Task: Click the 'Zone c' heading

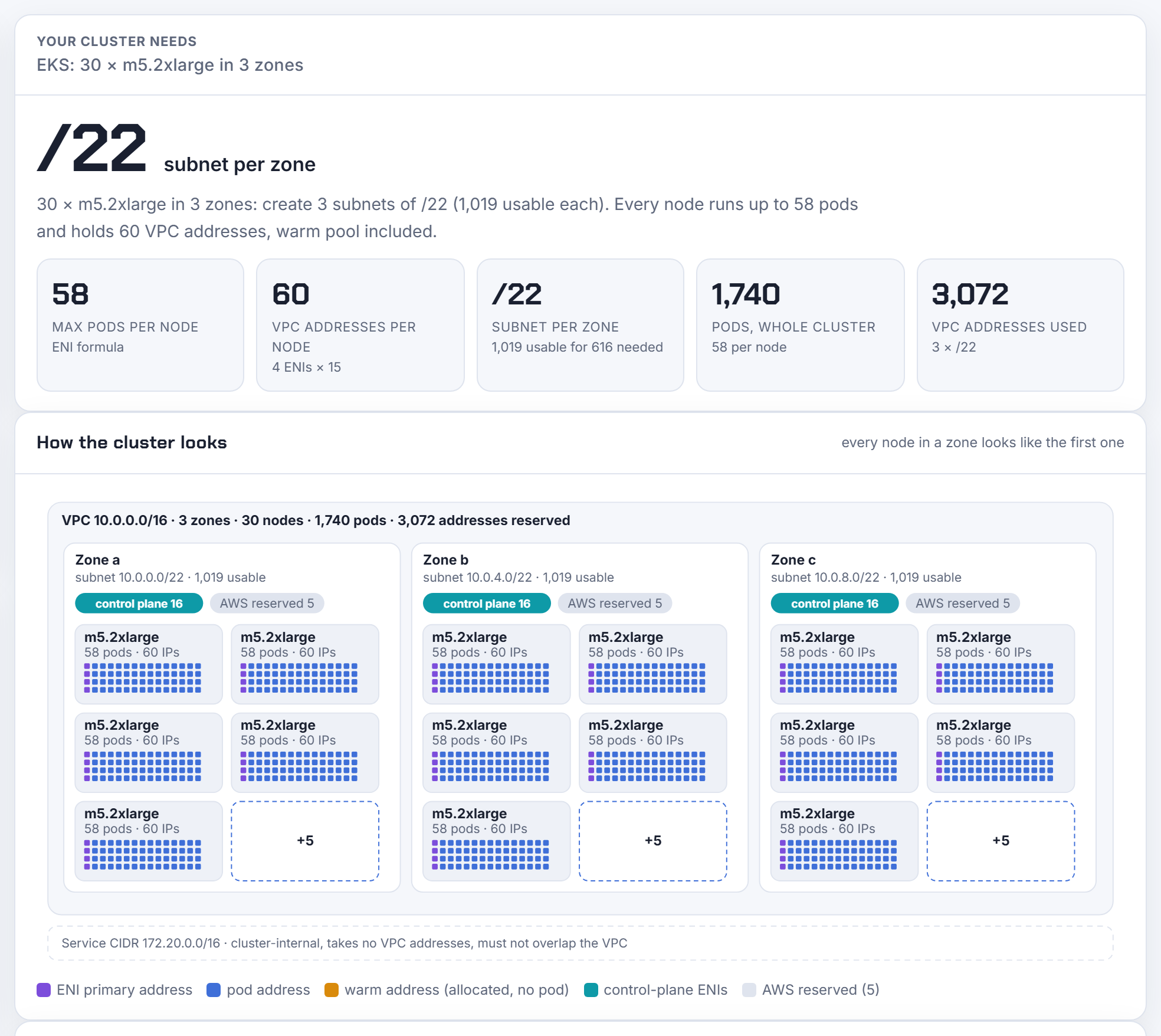Action: click(x=793, y=560)
